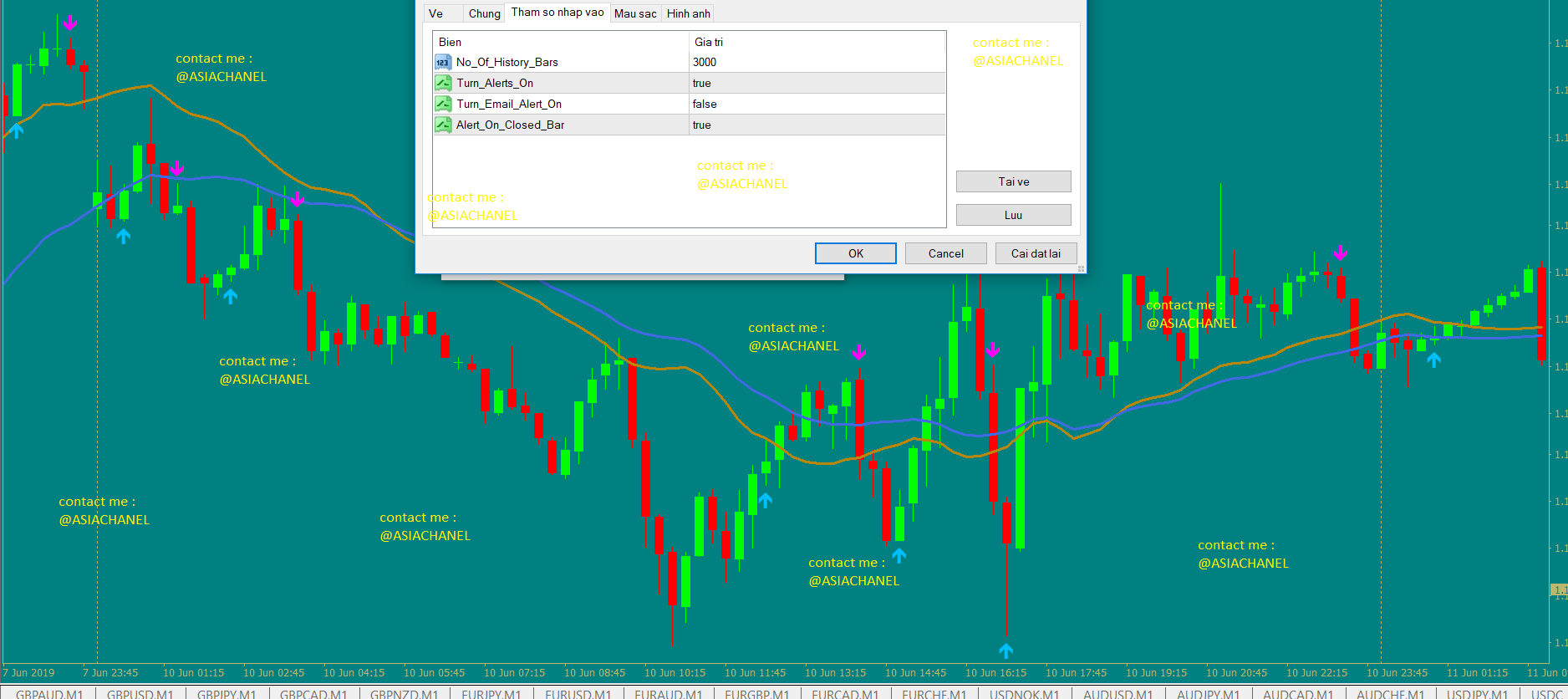The width and height of the screenshot is (1568, 699).
Task: Click the Turn_Email_Alert_On boolean variable icon
Action: coord(443,104)
